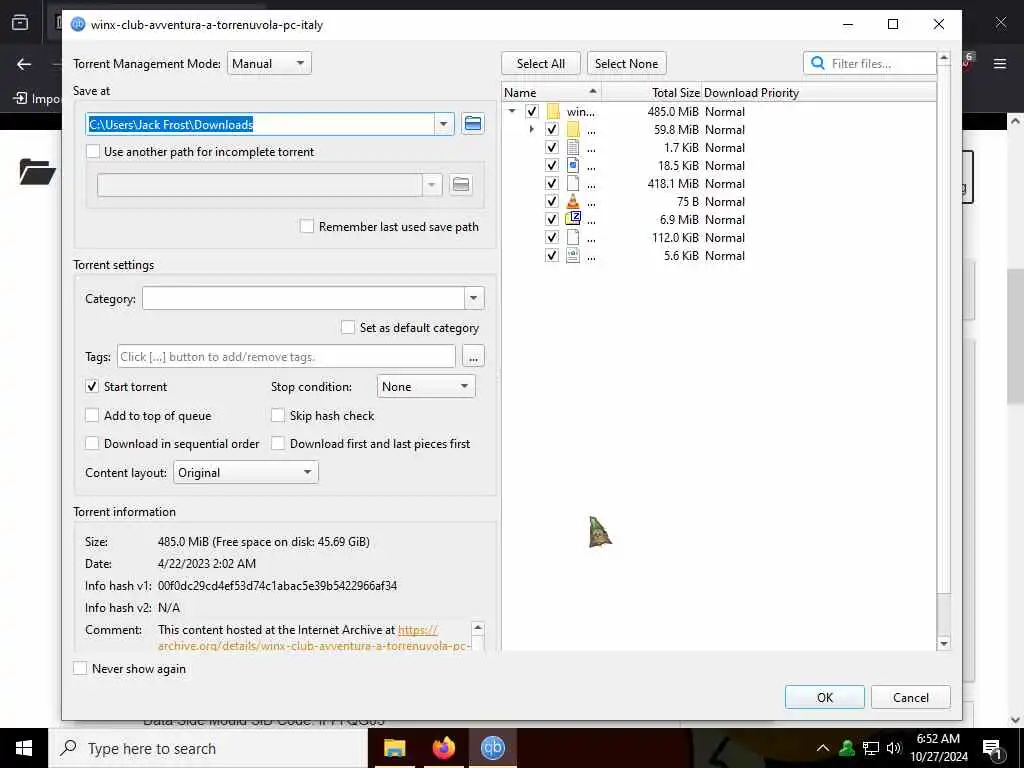Click disabled browse icon for incomplete torrent path
Screen dimensions: 1024x768
tap(461, 185)
